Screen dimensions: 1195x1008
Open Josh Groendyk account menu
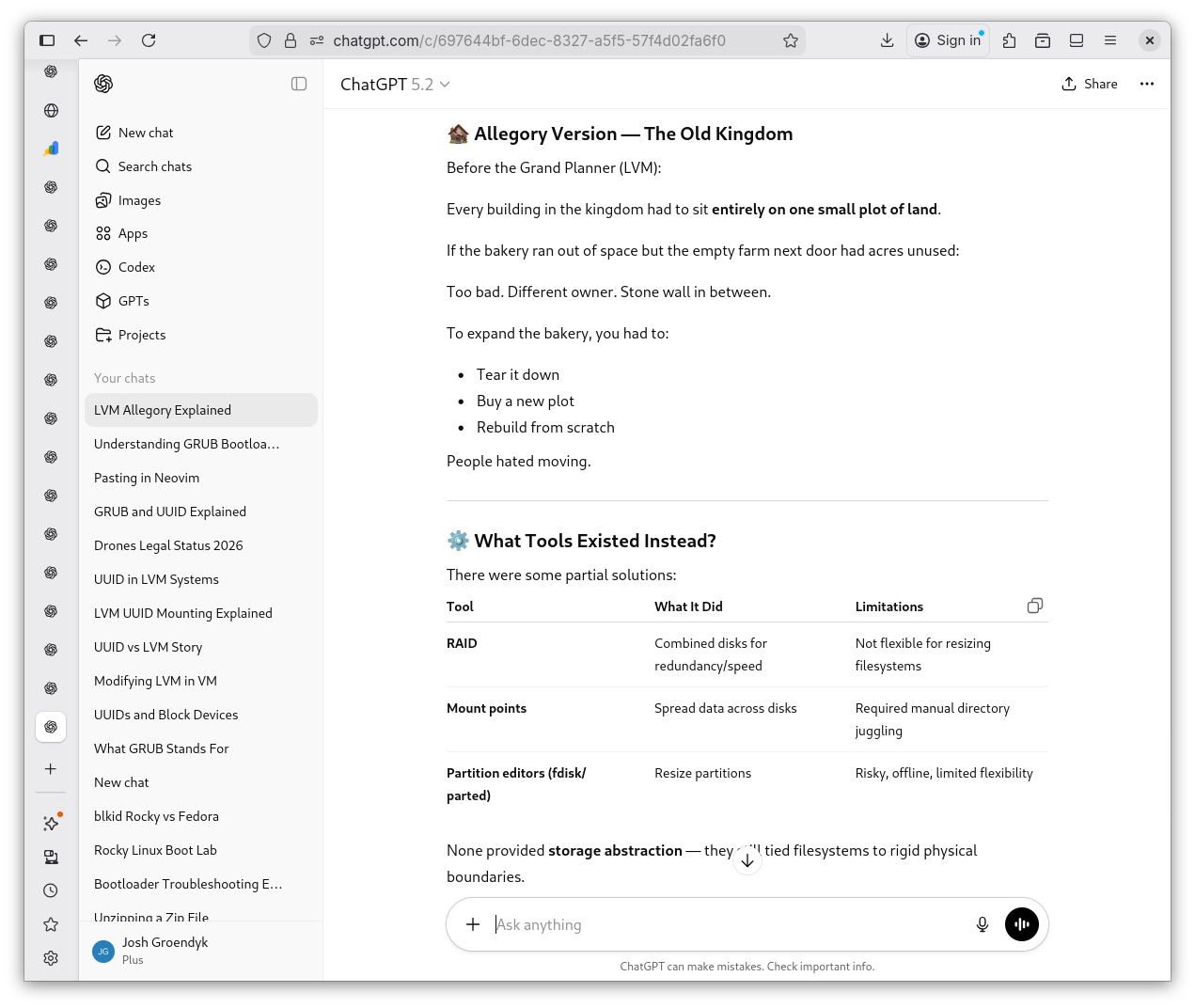coord(165,951)
